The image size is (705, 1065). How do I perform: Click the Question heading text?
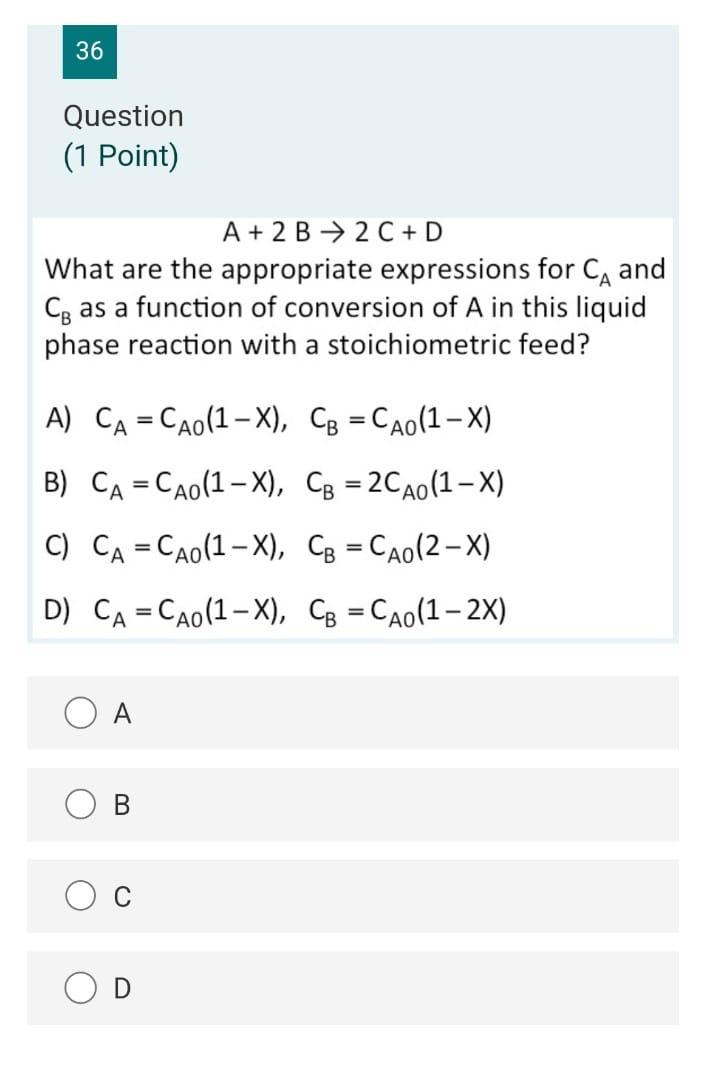(122, 116)
